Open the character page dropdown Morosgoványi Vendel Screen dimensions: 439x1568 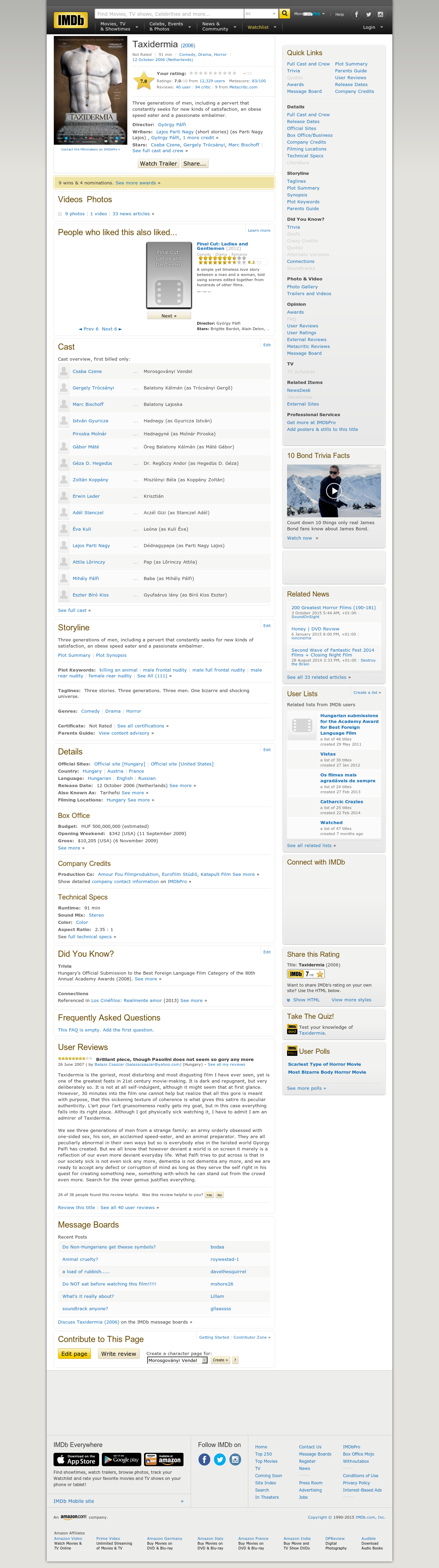177,1360
